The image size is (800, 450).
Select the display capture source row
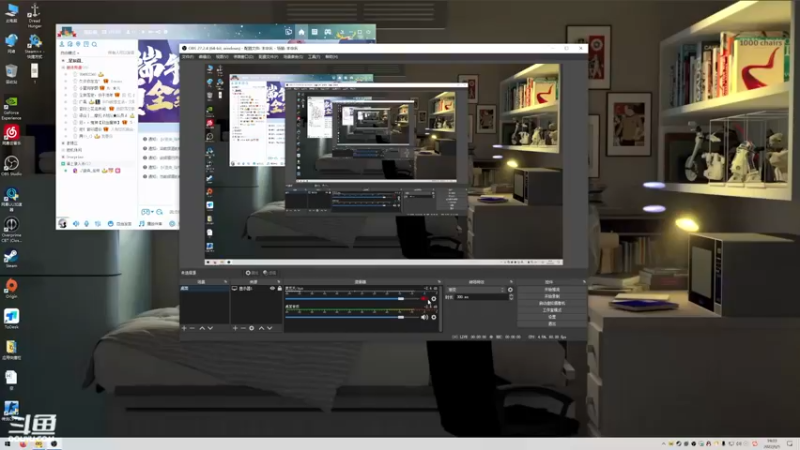[257, 288]
